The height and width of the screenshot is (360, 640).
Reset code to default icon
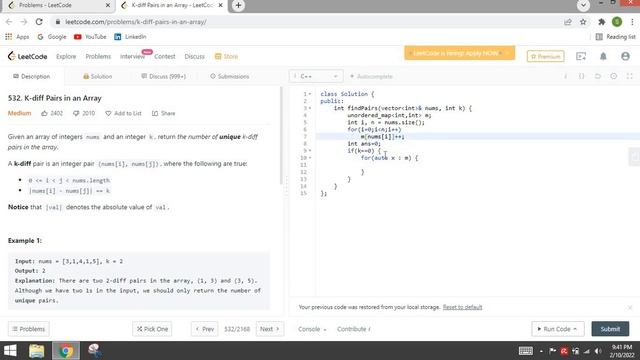pyautogui.click(x=598, y=76)
